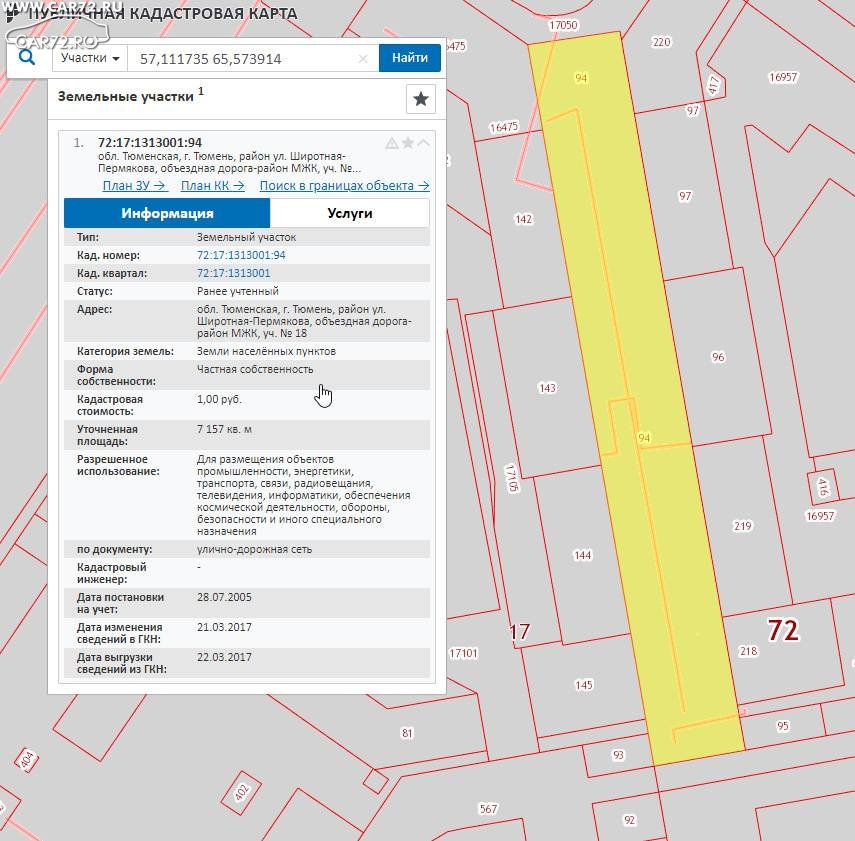Click the Найти button
Screen dimensions: 855x841
pos(410,58)
